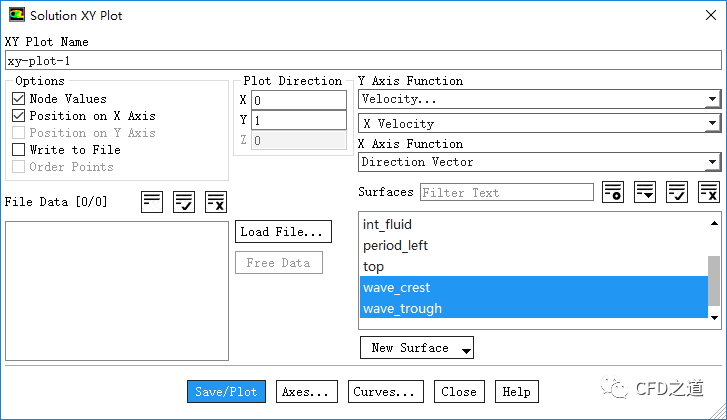Click the Surfaces toggle tree view icon
The height and width of the screenshot is (420, 727).
(645, 192)
